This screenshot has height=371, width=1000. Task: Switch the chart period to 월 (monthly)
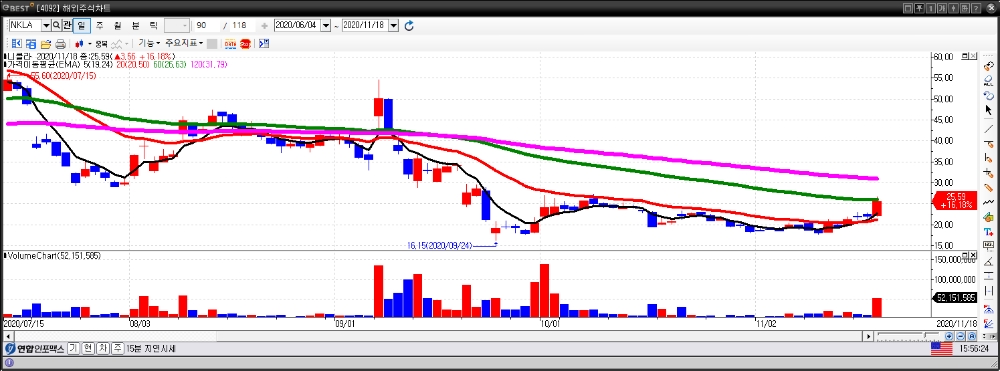117,25
